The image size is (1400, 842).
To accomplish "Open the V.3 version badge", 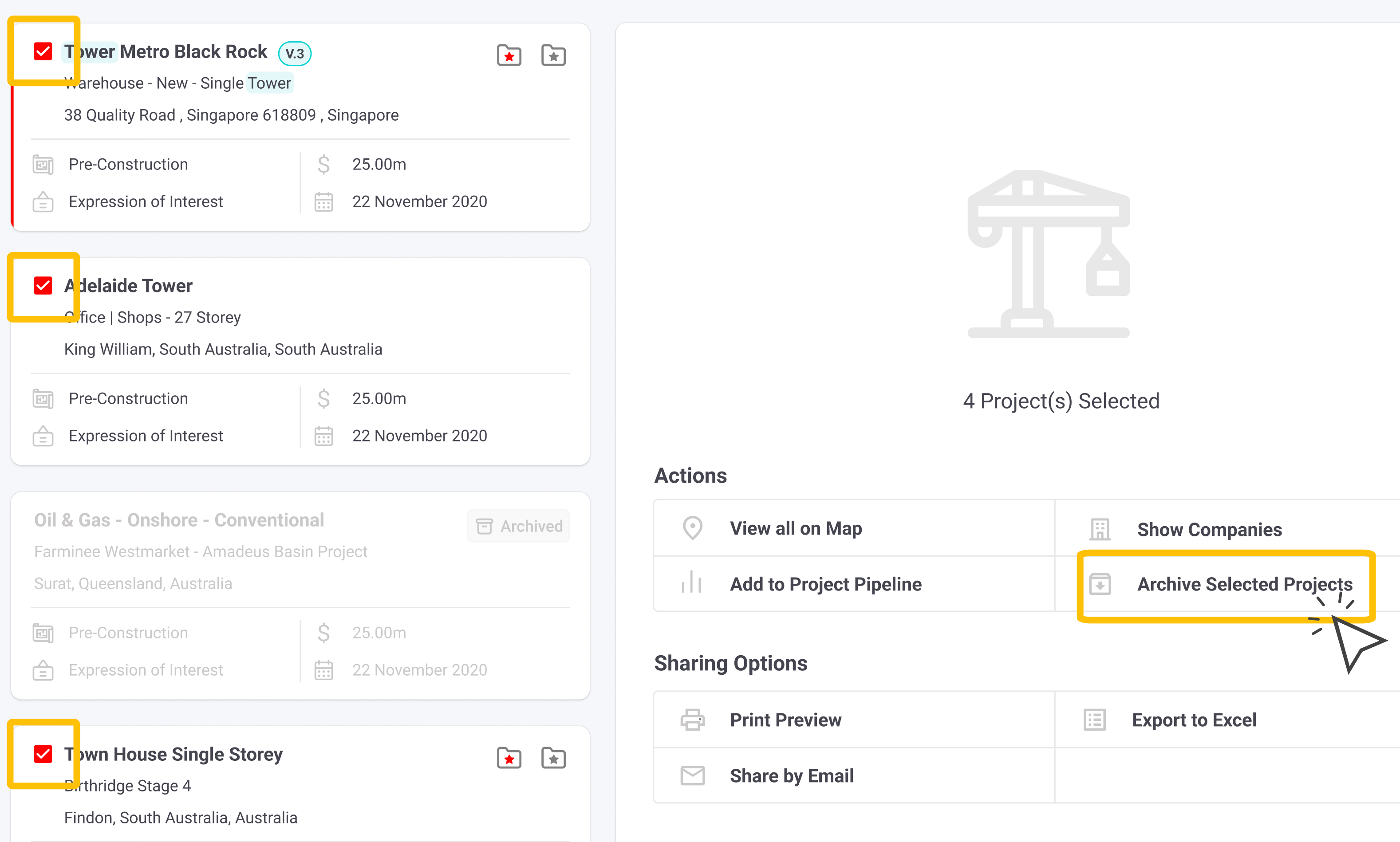I will 295,53.
